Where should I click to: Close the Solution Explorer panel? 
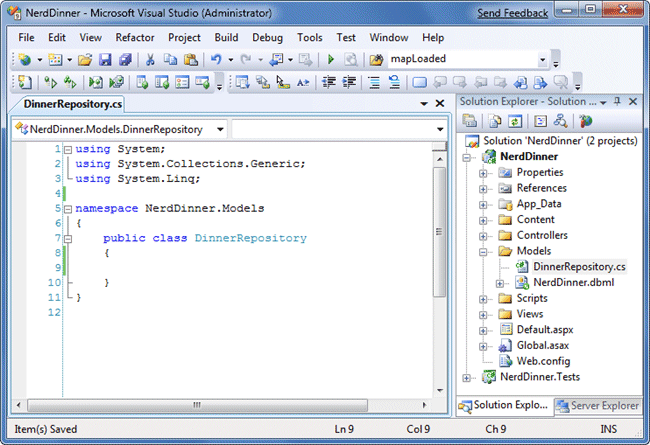[x=633, y=101]
